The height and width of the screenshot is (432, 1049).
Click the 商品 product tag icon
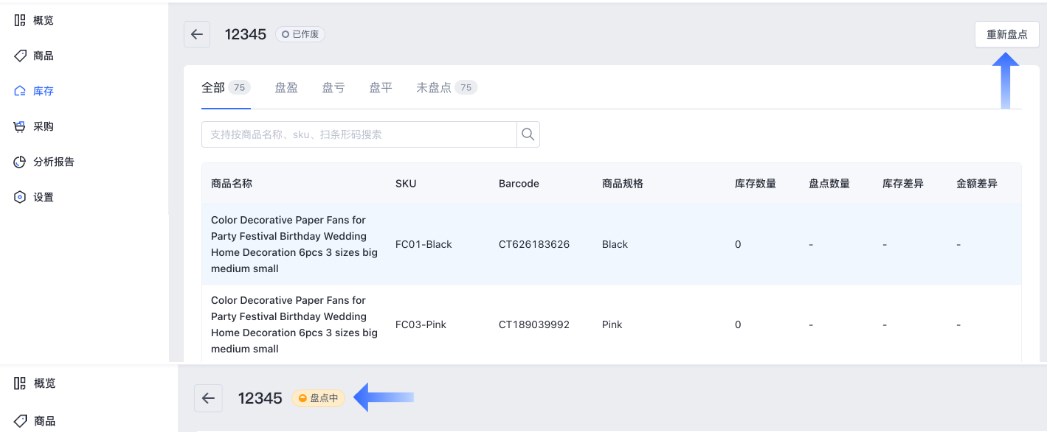pos(19,55)
